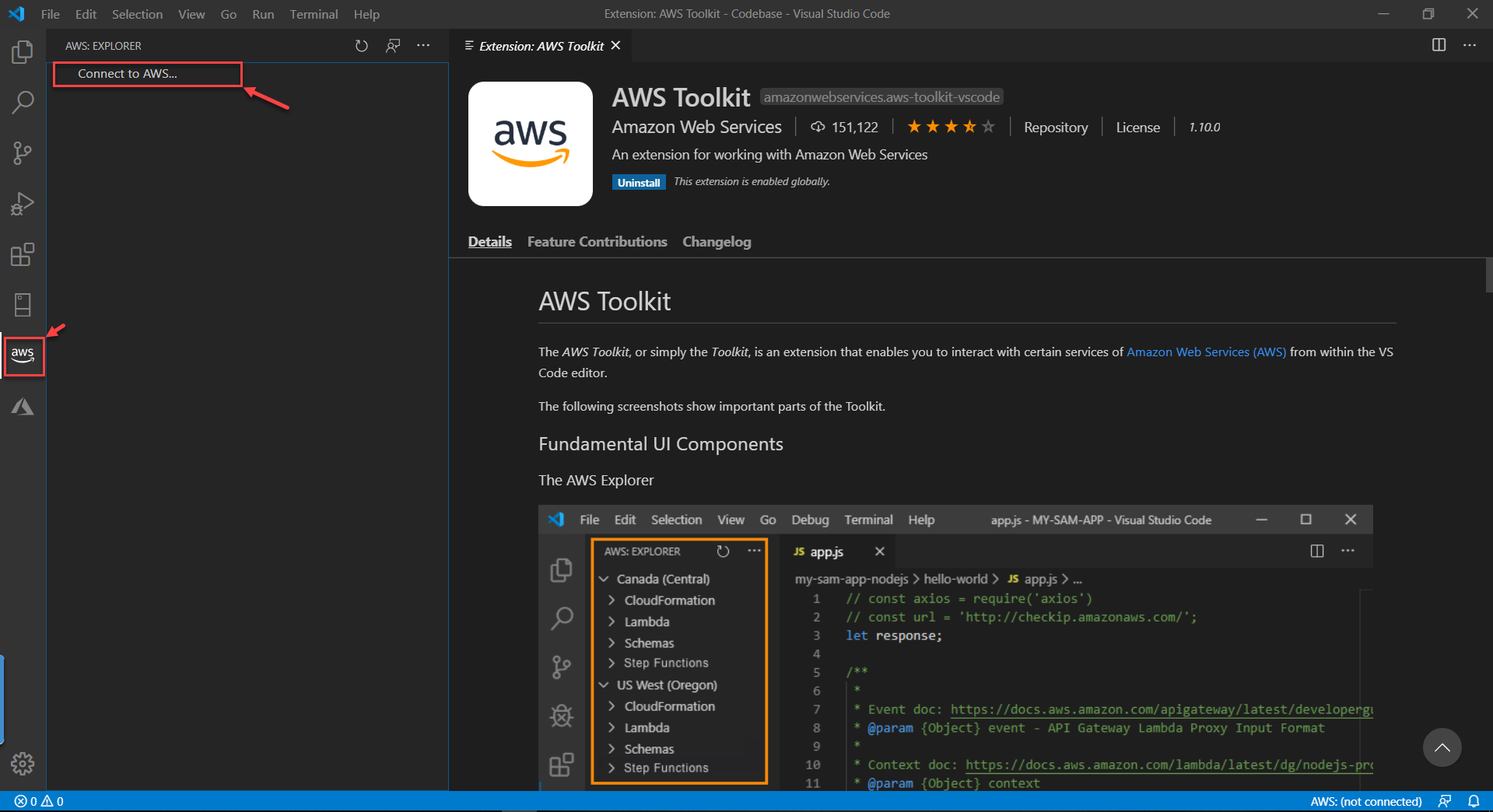Click Connect to AWS in explorer
This screenshot has width=1493, height=812.
tap(128, 74)
